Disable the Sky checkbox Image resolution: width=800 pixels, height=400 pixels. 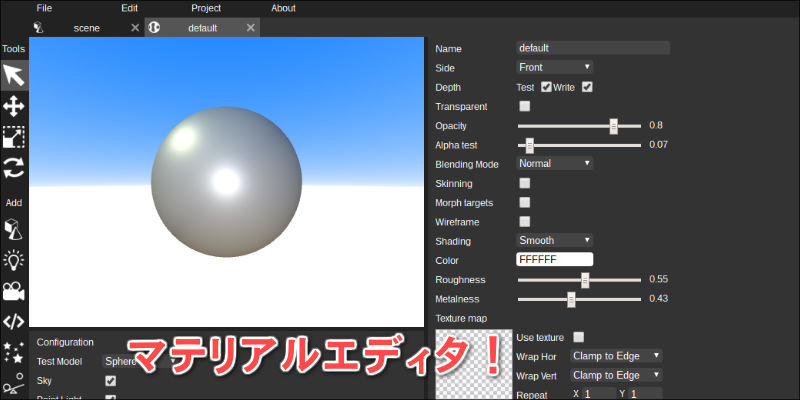(110, 381)
